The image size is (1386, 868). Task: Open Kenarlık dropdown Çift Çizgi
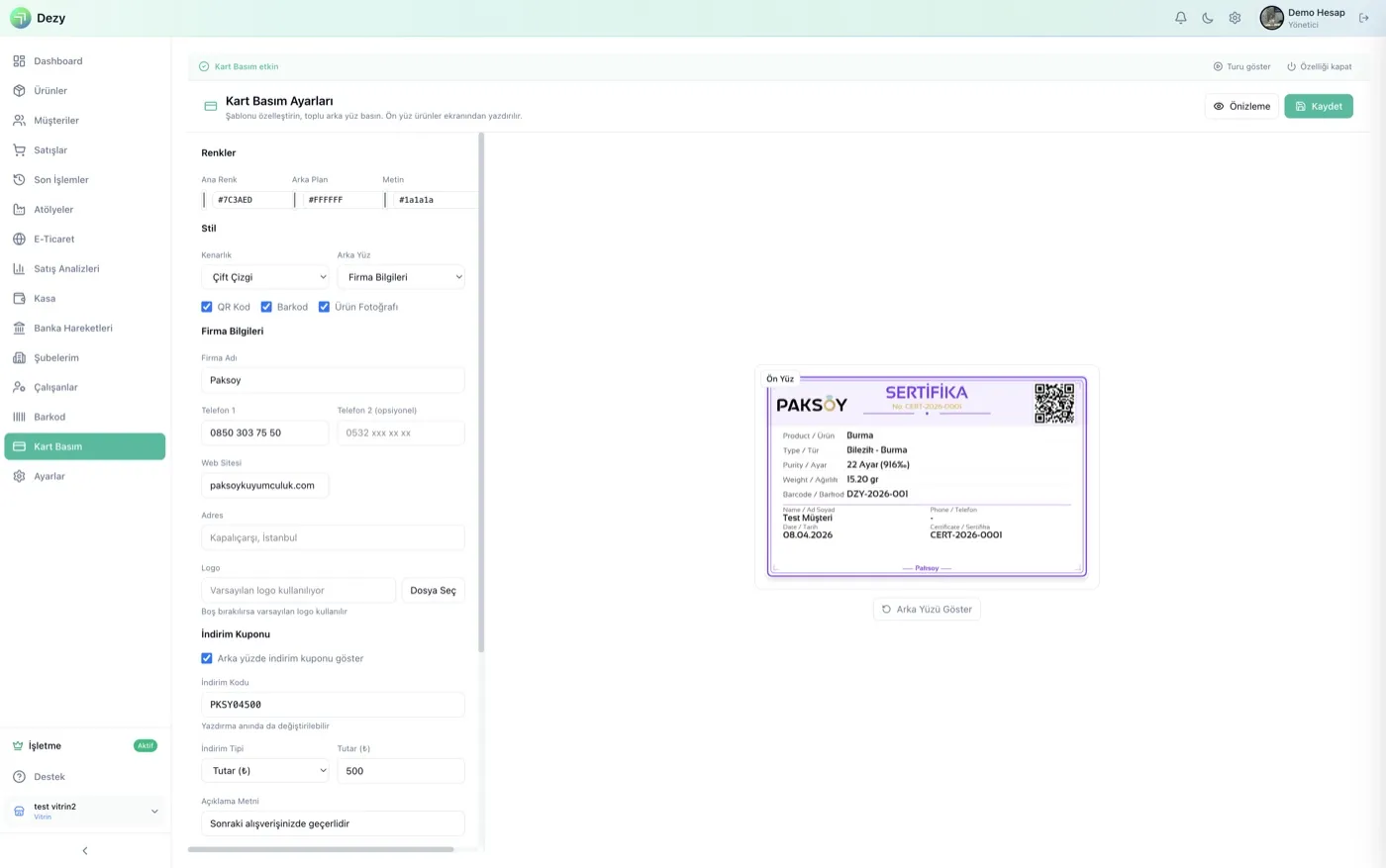(x=265, y=277)
